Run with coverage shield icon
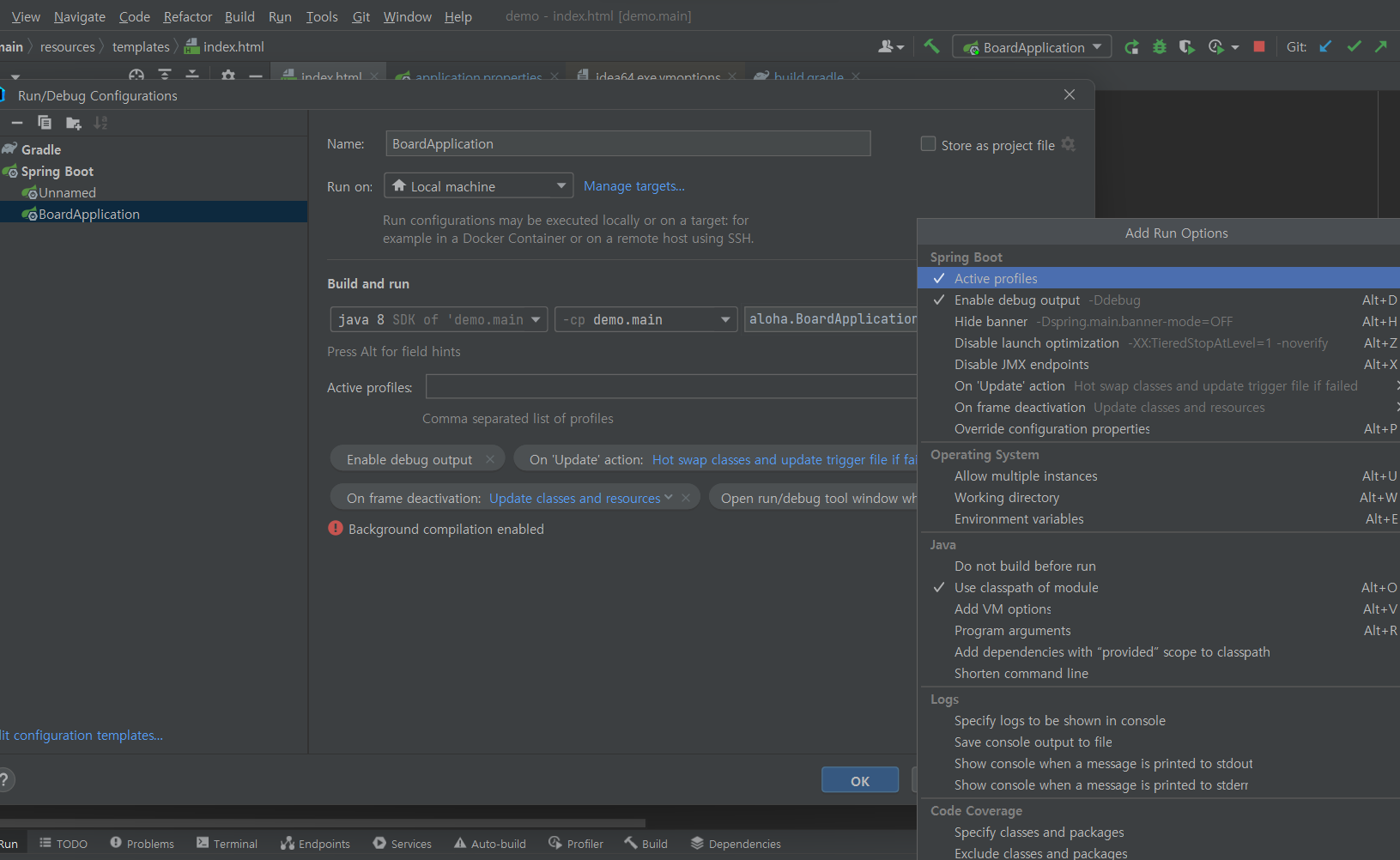This screenshot has width=1400, height=860. click(x=1187, y=47)
